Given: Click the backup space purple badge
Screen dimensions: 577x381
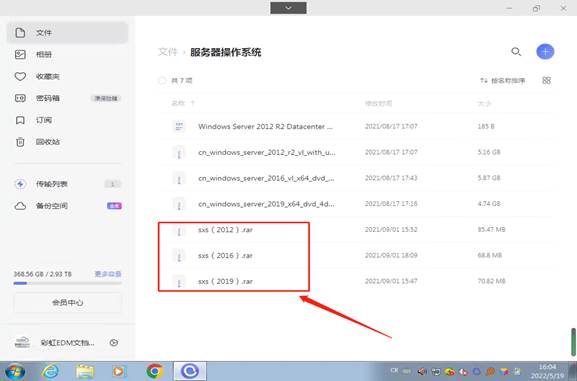Looking at the screenshot, I should point(114,206).
